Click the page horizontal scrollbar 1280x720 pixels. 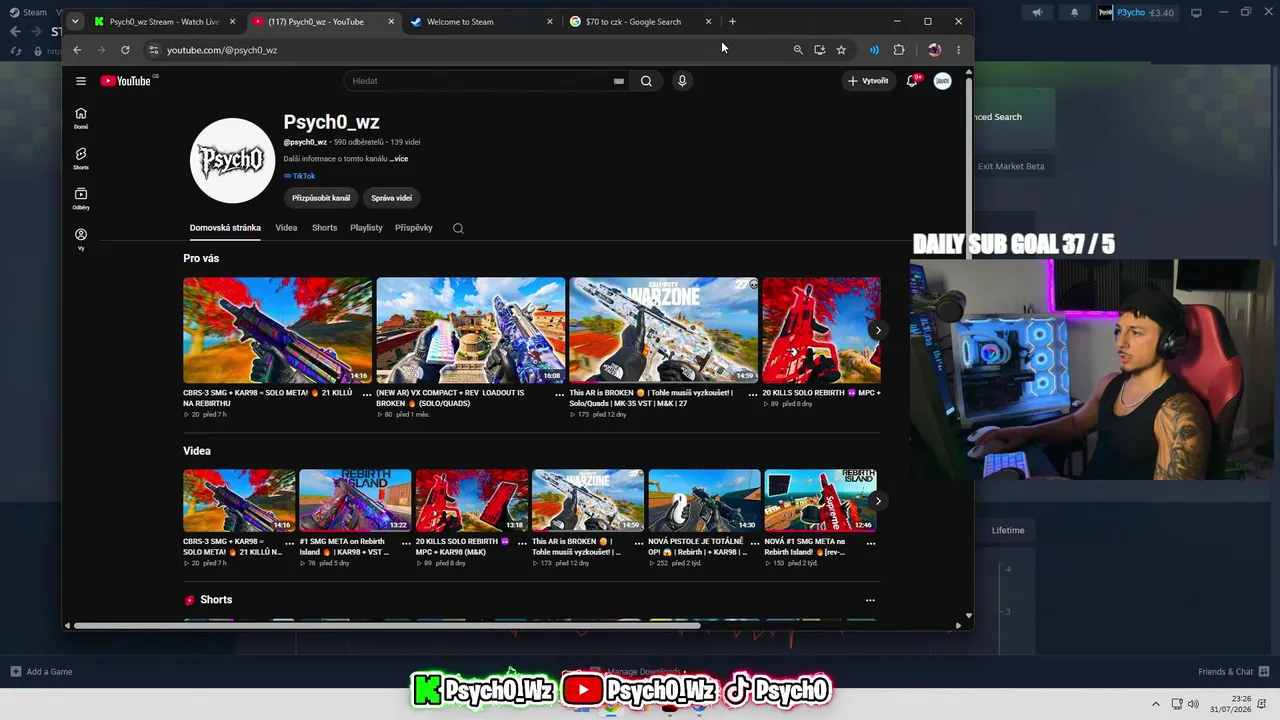point(386,626)
